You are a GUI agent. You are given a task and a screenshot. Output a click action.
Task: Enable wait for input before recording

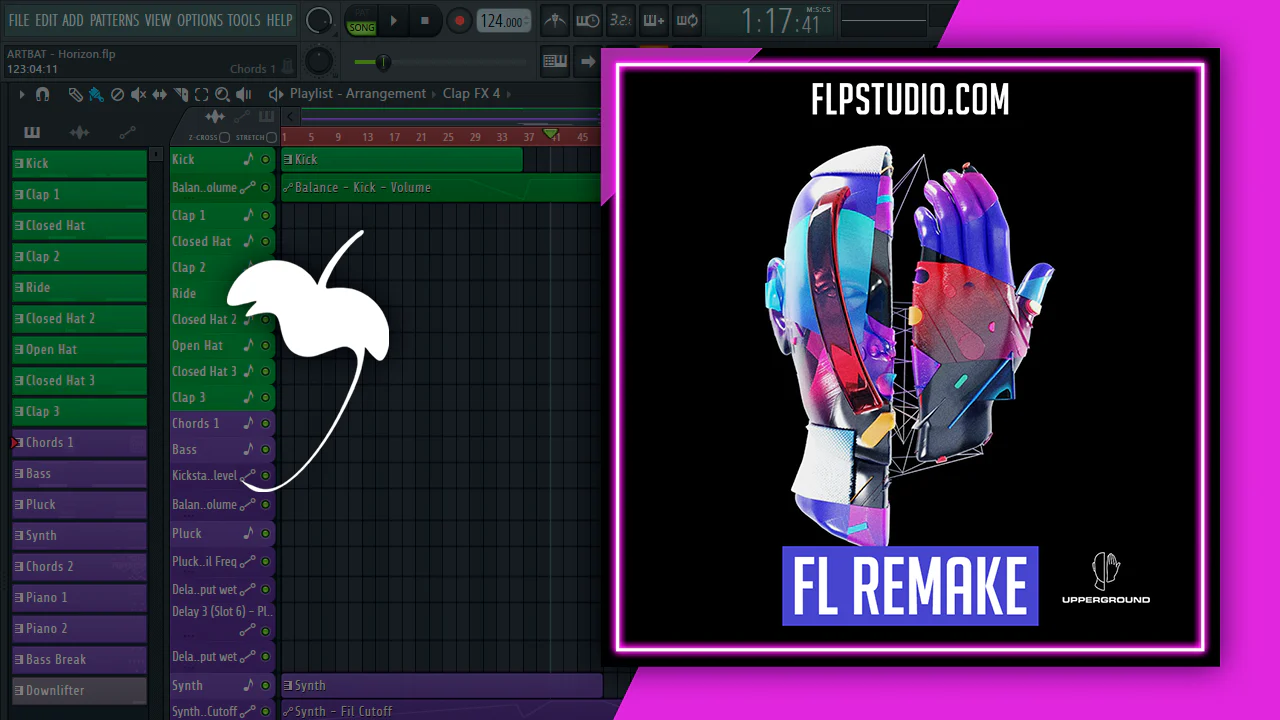click(588, 20)
